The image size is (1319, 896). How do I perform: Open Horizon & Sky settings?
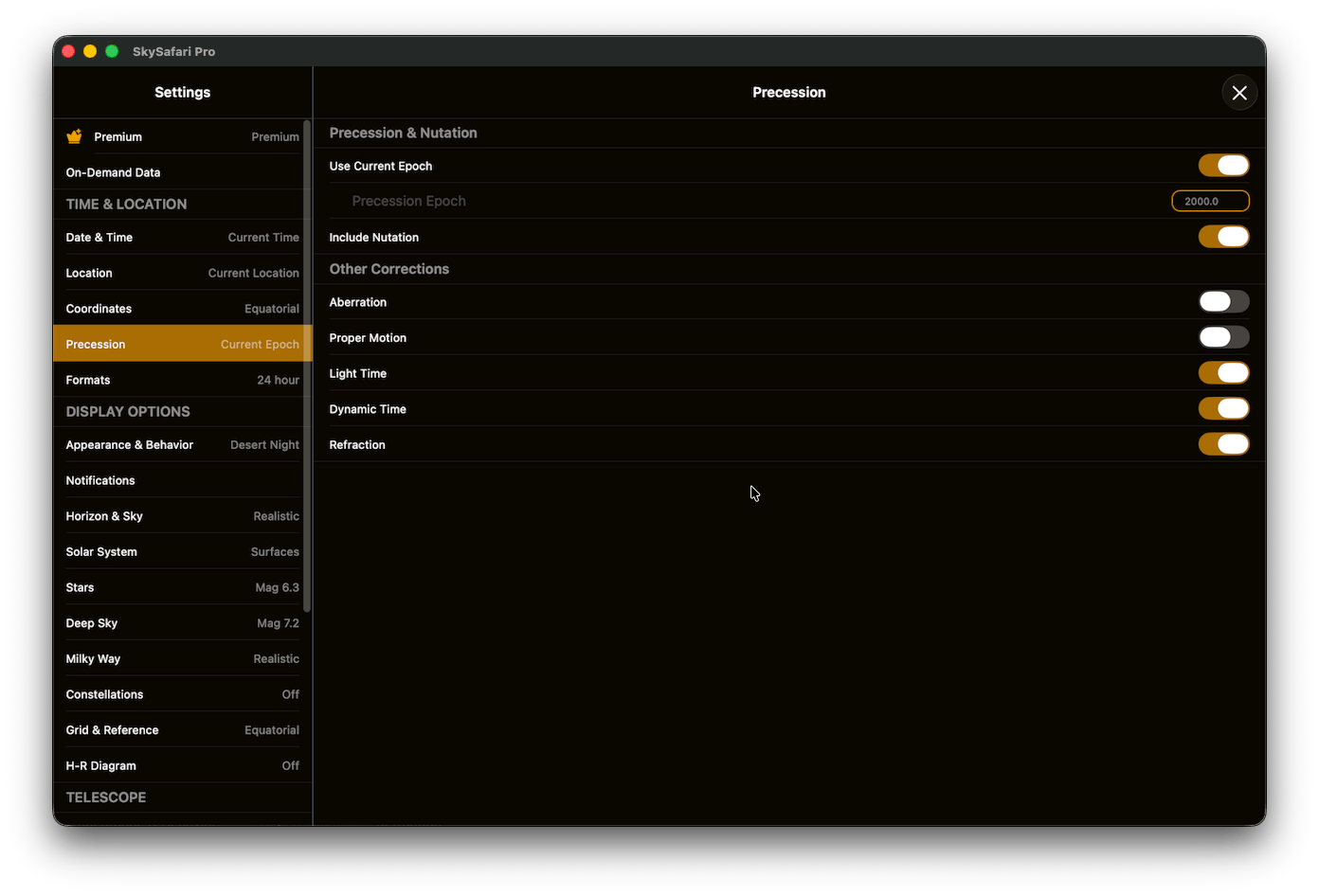coord(182,516)
